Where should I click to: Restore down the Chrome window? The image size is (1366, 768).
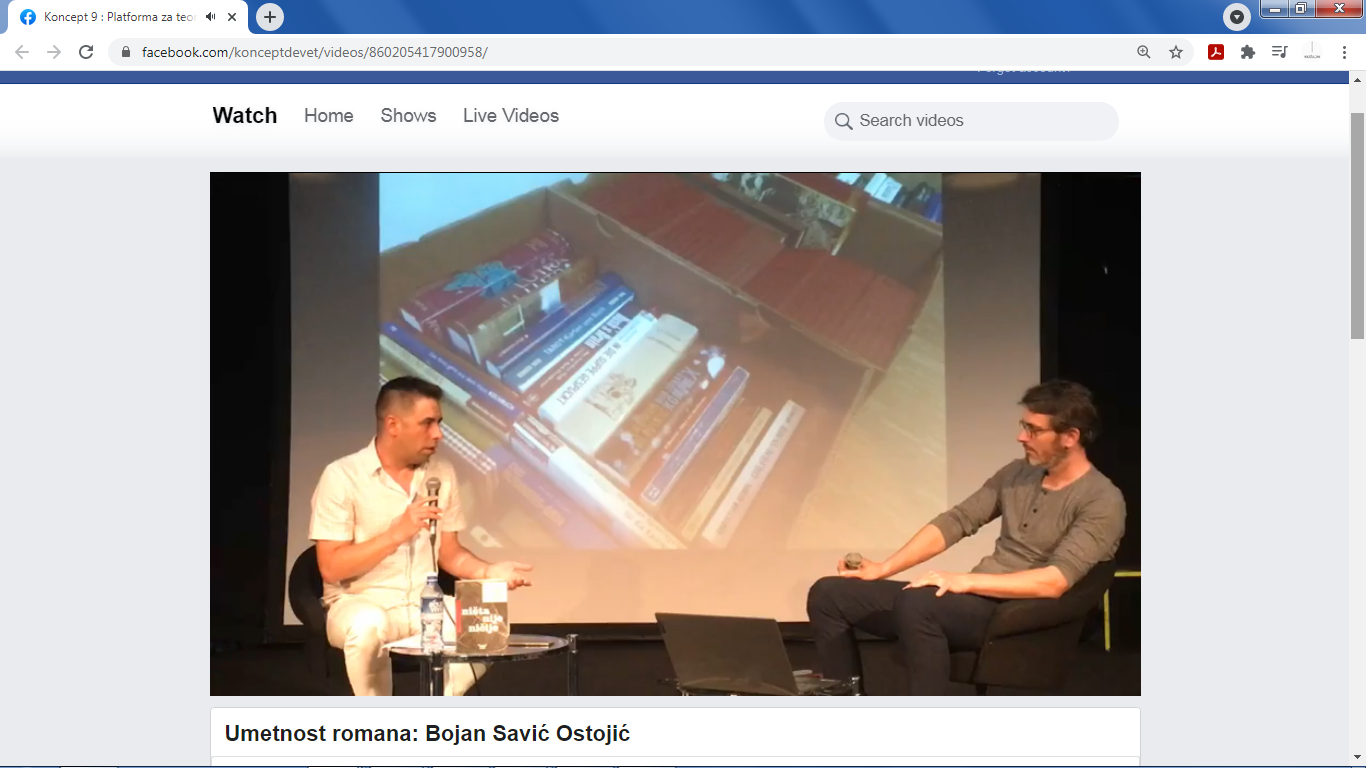[x=1300, y=9]
